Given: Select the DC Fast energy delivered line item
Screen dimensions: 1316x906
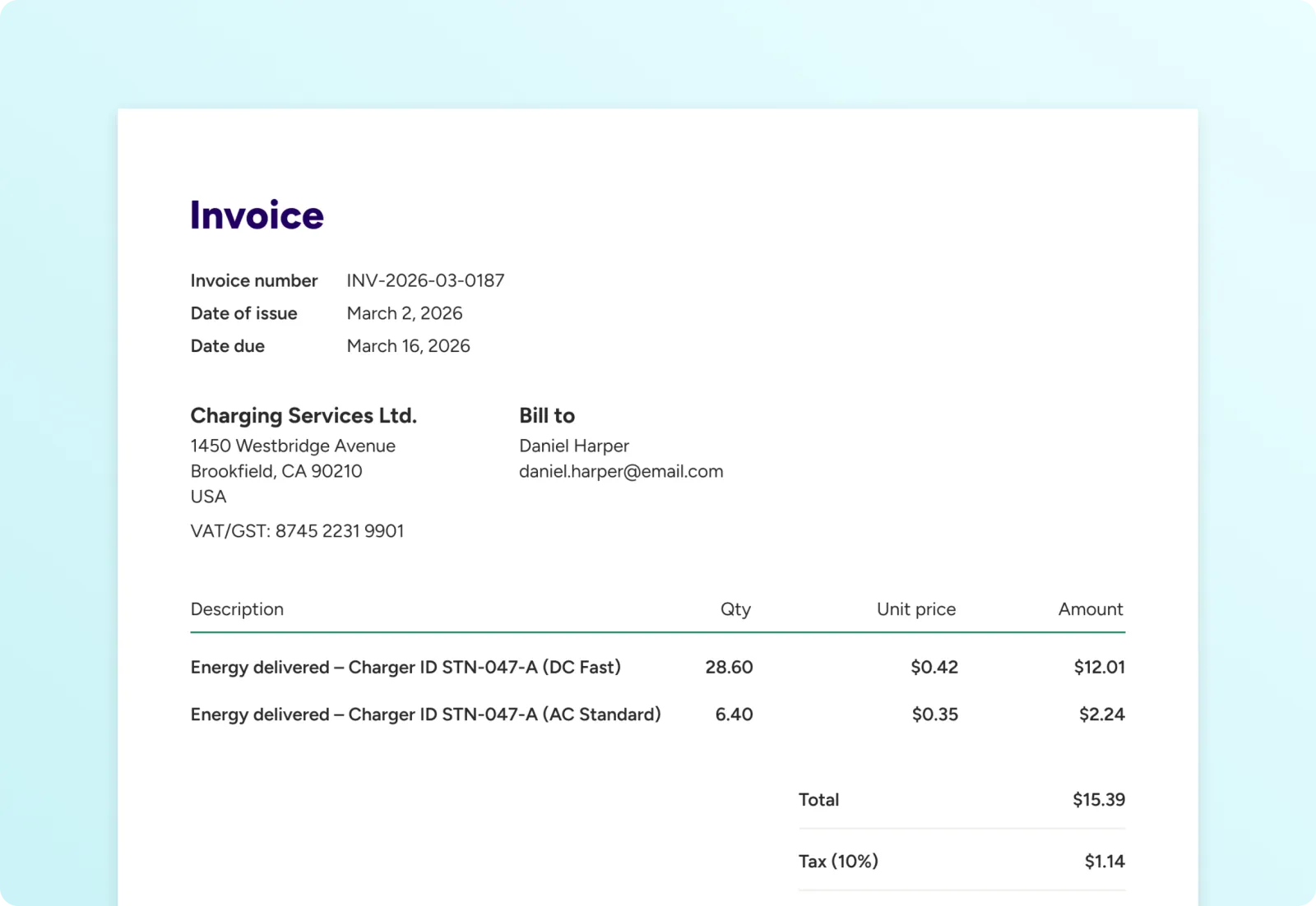Looking at the screenshot, I should pyautogui.click(x=405, y=668).
